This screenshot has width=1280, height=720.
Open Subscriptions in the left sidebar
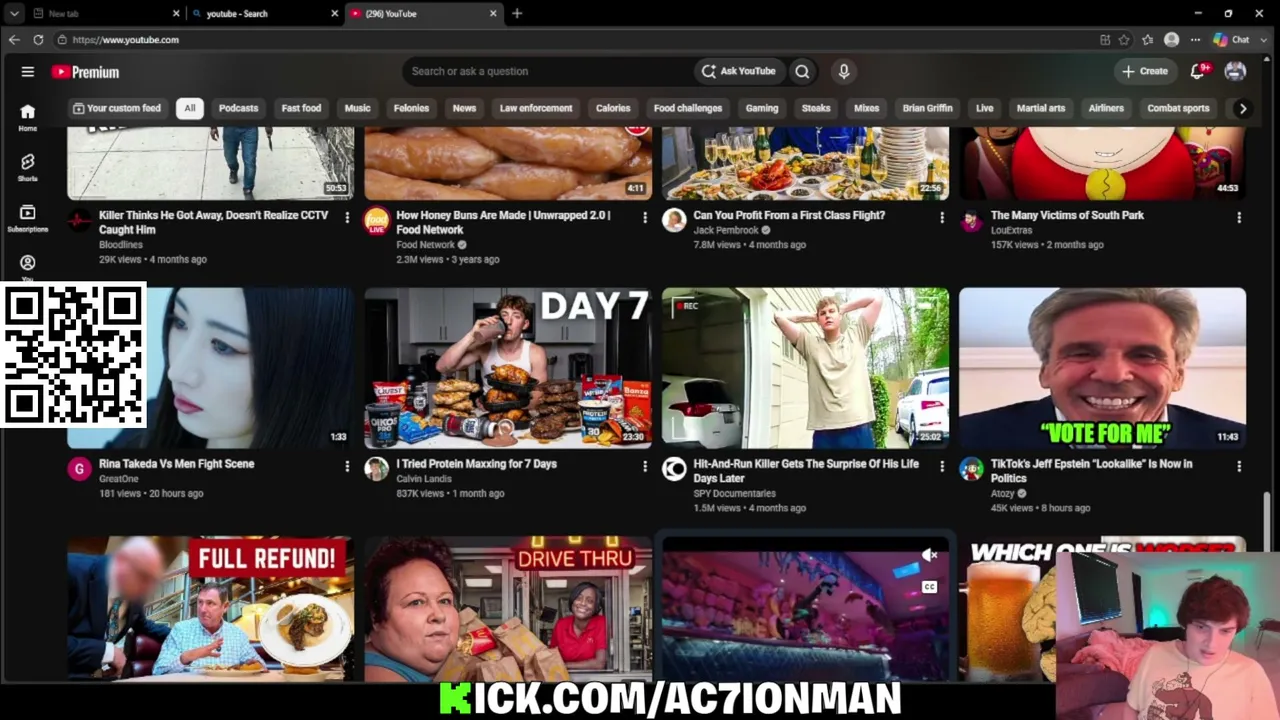click(x=27, y=218)
